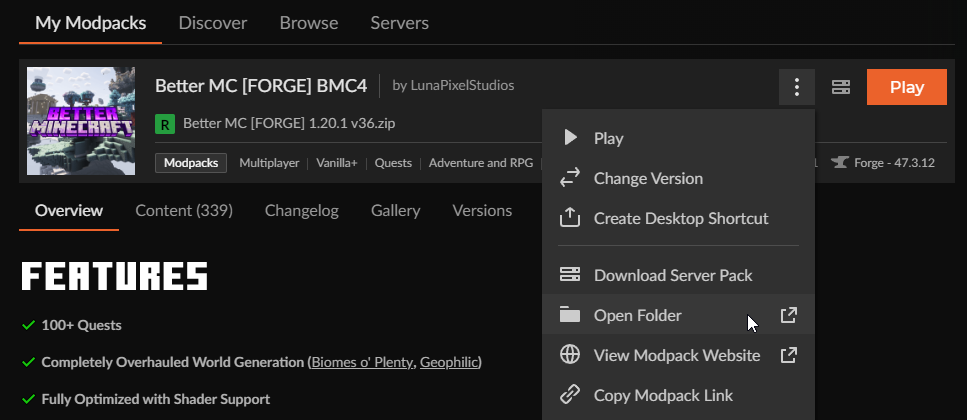Click the green R release badge
This screenshot has width=967, height=420.
[x=165, y=124]
